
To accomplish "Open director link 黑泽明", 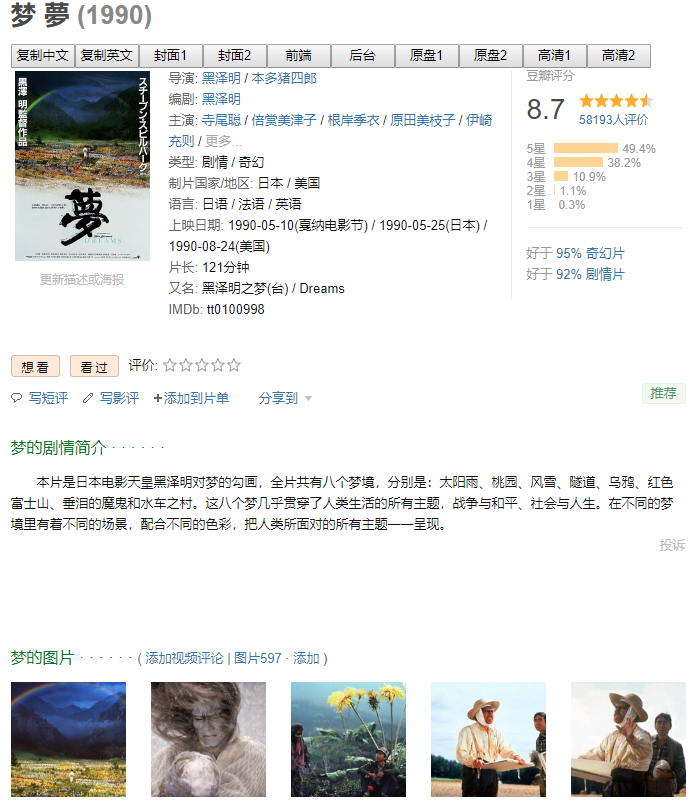I will (221, 78).
